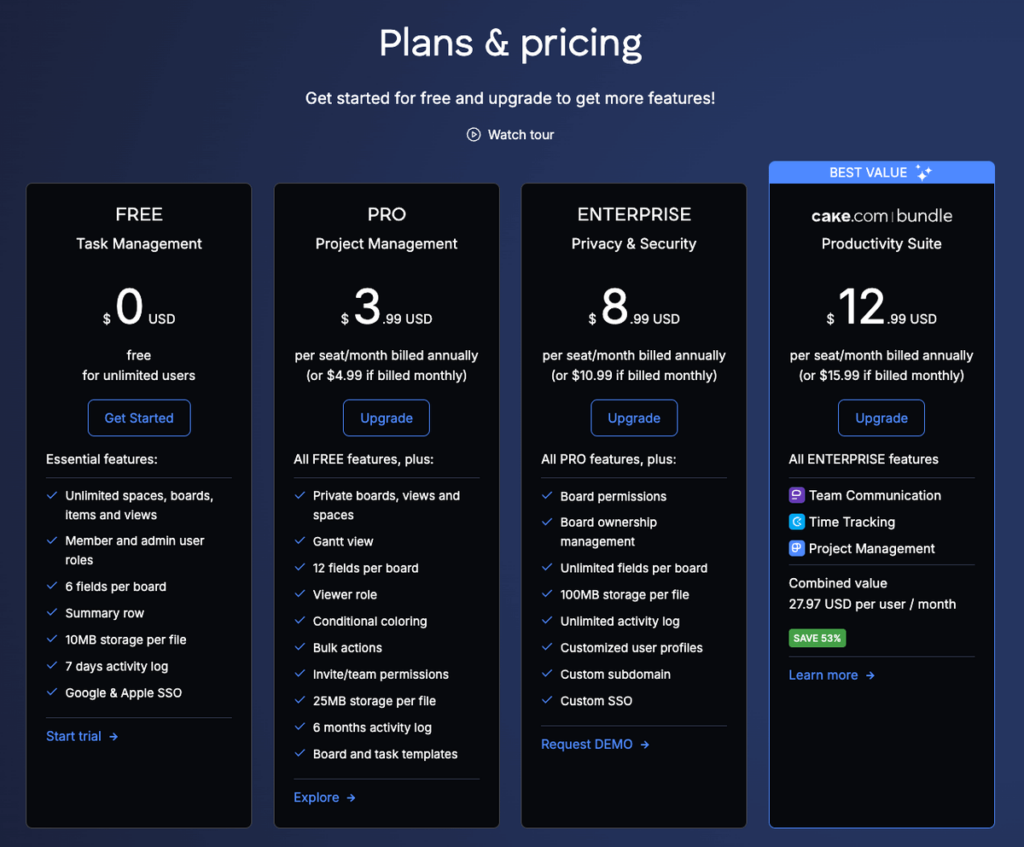The image size is (1024, 847).
Task: Click Upgrade on the ENTERPRISE plan
Action: [x=634, y=418]
